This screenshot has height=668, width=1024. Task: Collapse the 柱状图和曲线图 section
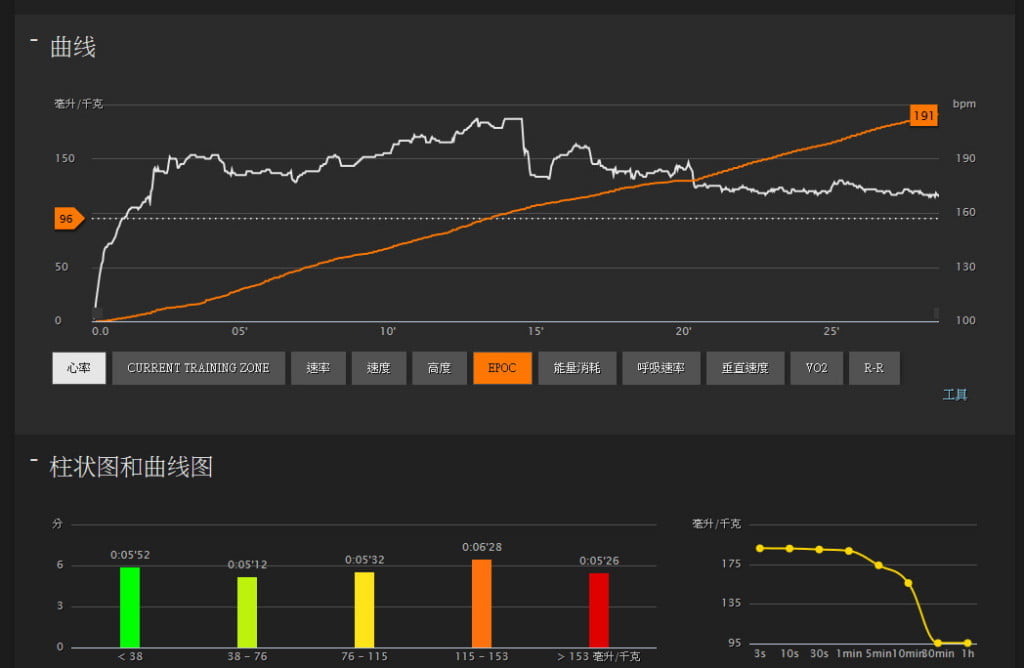point(34,461)
